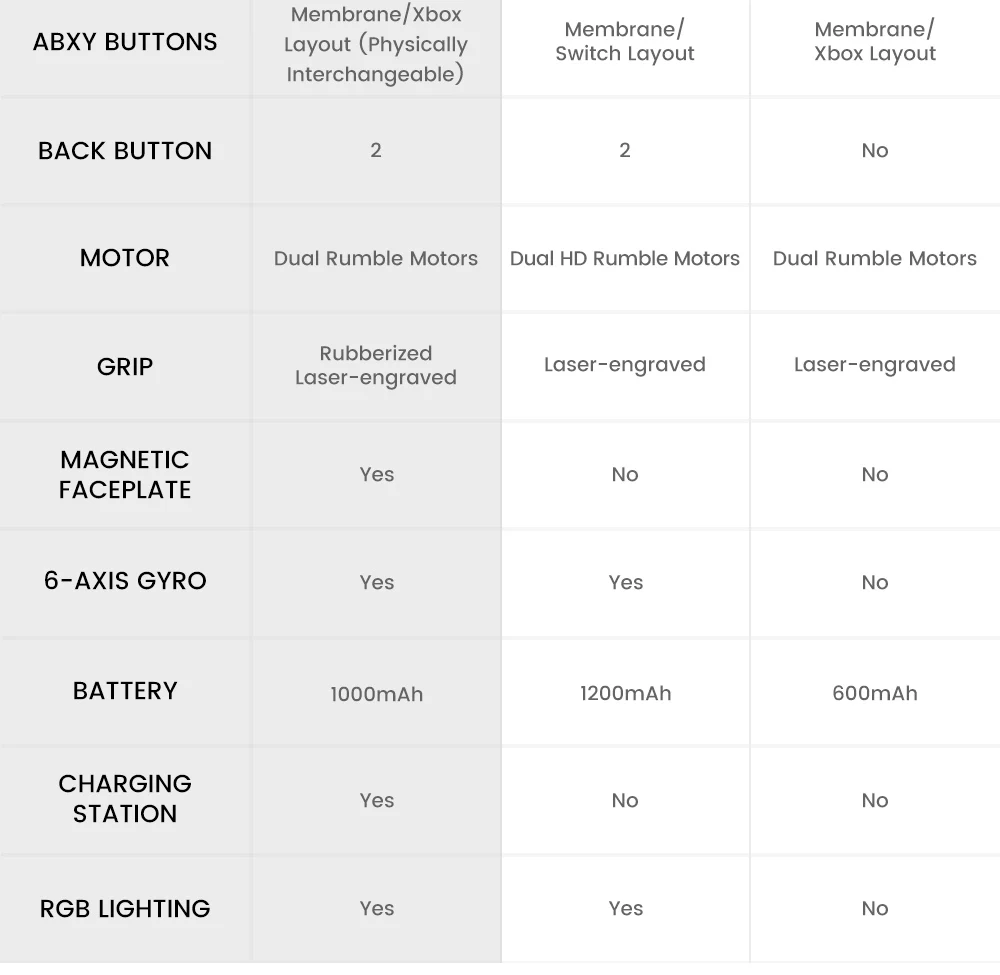Click the Membrane/Switch Layout cell
The image size is (1000, 975).
click(625, 42)
